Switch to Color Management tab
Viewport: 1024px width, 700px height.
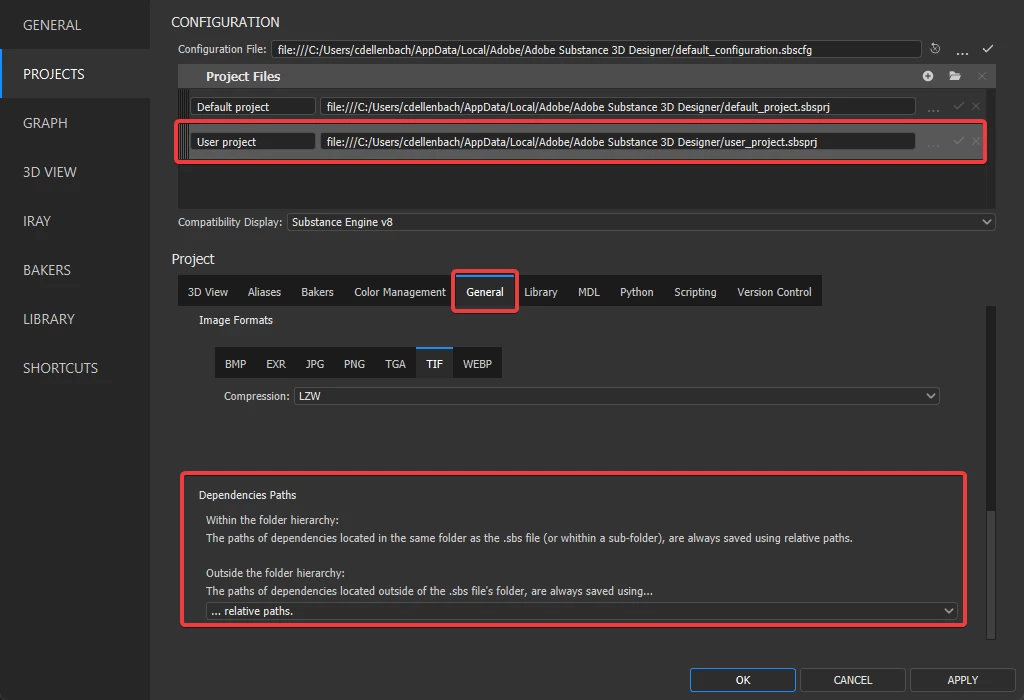click(x=400, y=292)
